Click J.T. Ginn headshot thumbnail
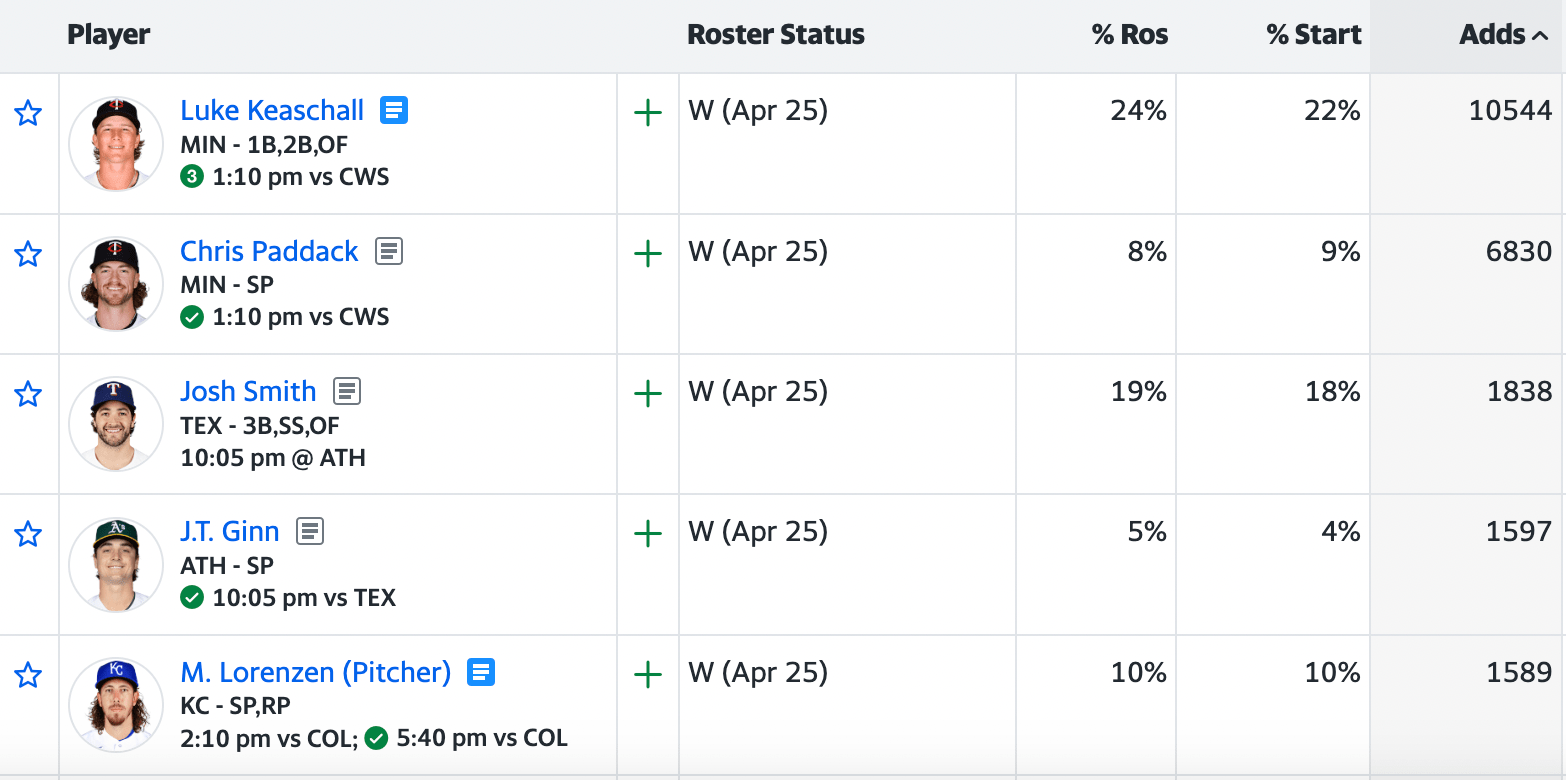 click(x=116, y=565)
